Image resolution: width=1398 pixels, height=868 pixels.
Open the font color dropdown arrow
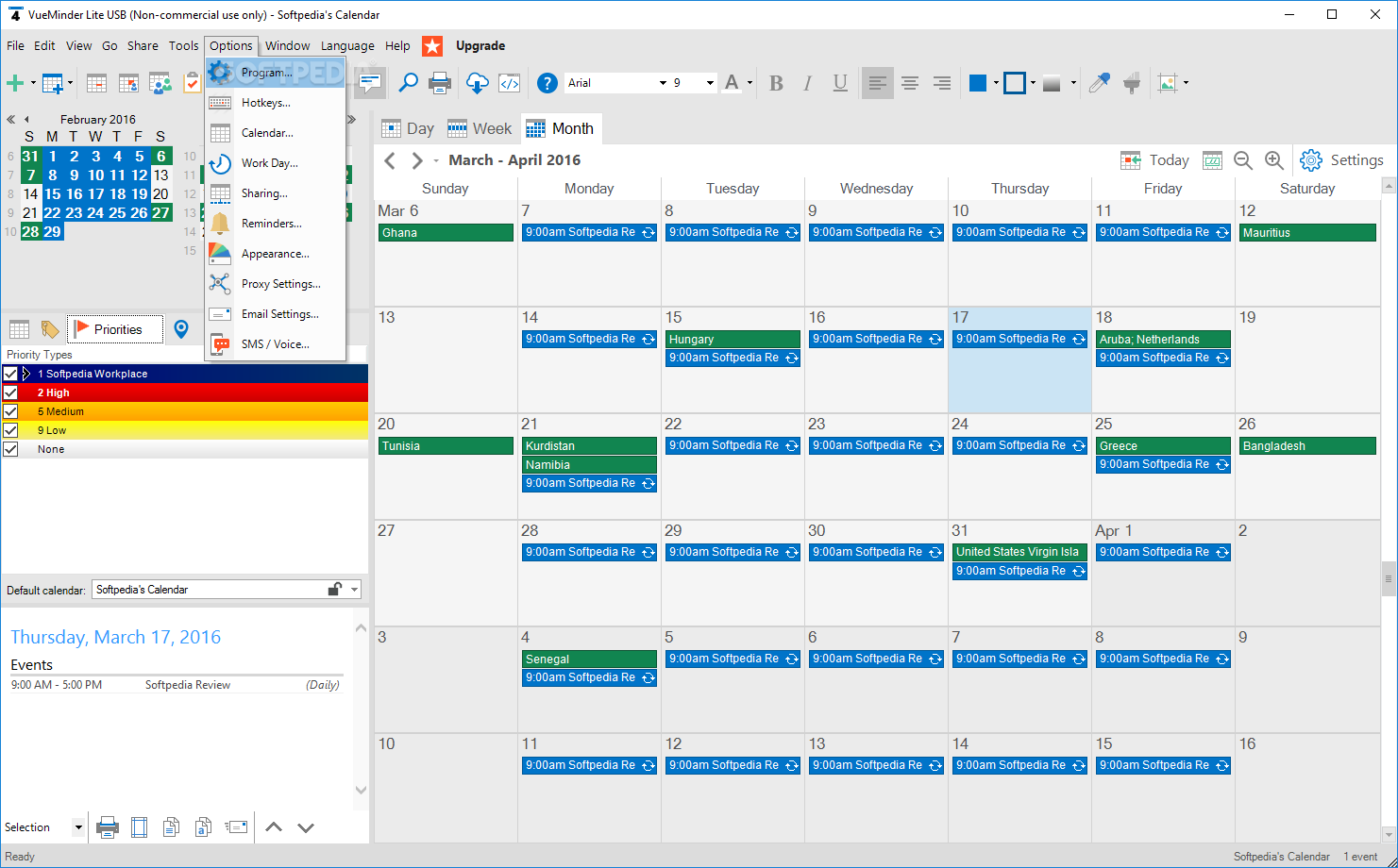pyautogui.click(x=750, y=83)
